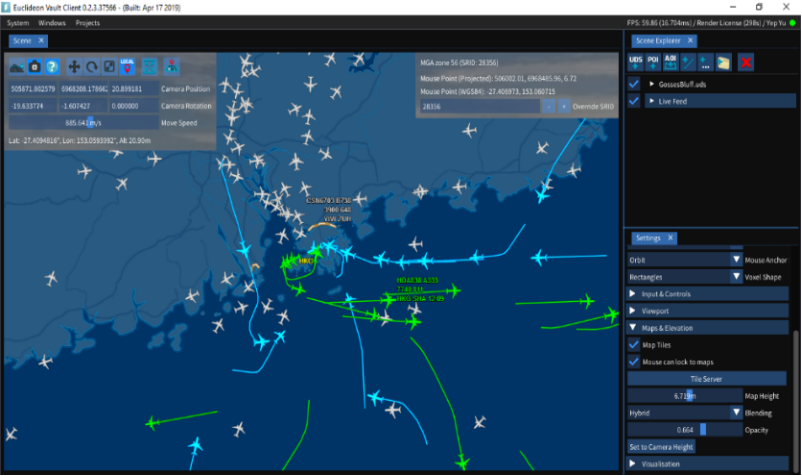The width and height of the screenshot is (802, 476).
Task: Click the add UDS icon
Action: click(x=635, y=62)
